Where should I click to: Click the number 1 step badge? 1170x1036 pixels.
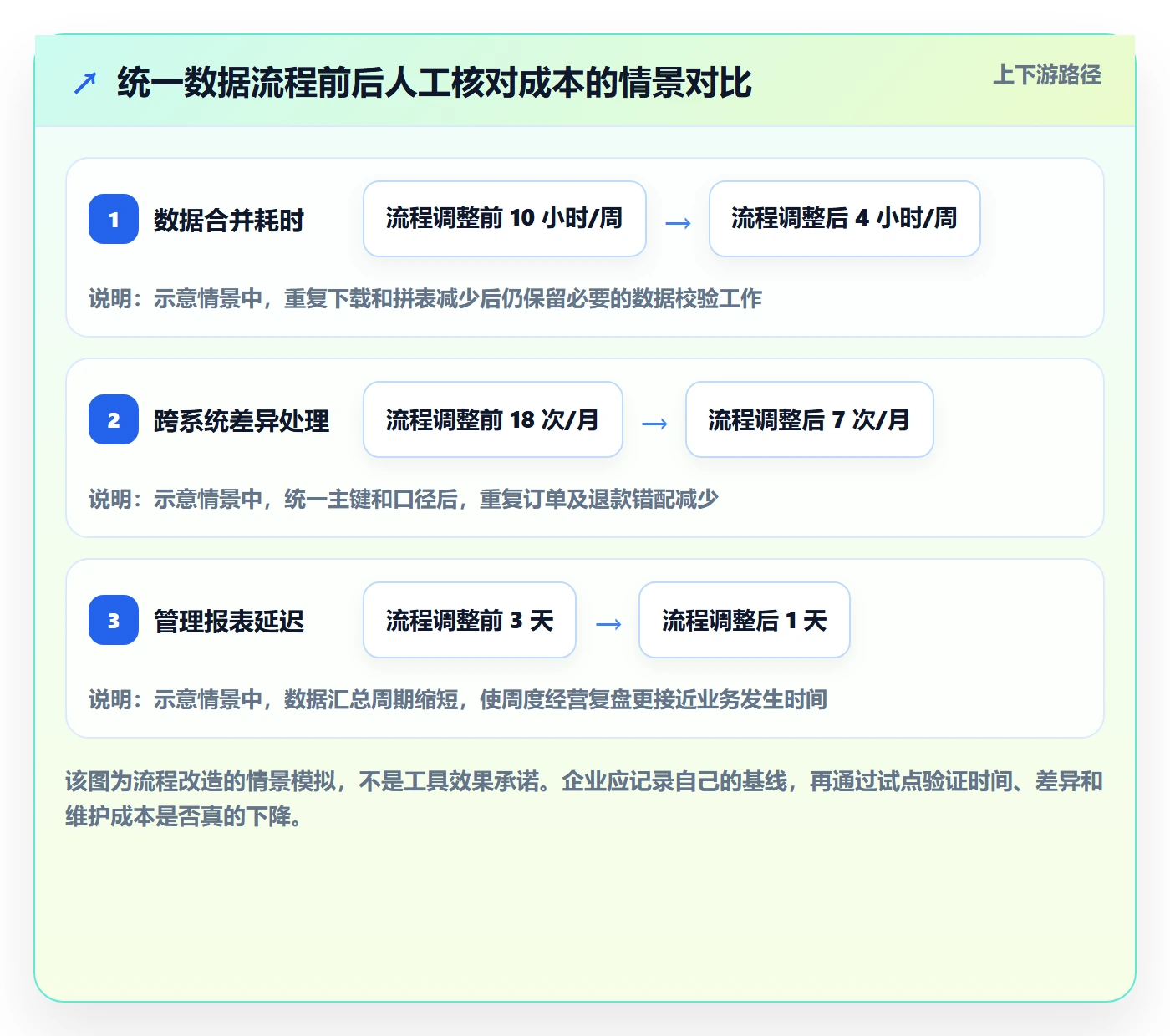114,219
